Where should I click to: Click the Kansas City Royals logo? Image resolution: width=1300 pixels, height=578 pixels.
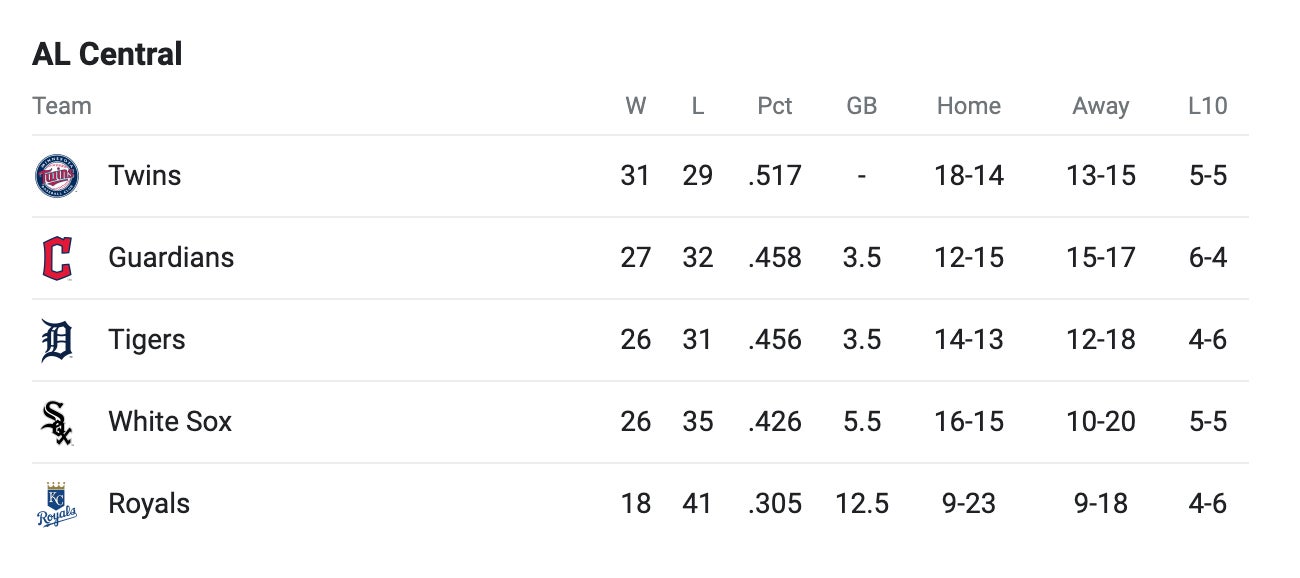(56, 504)
